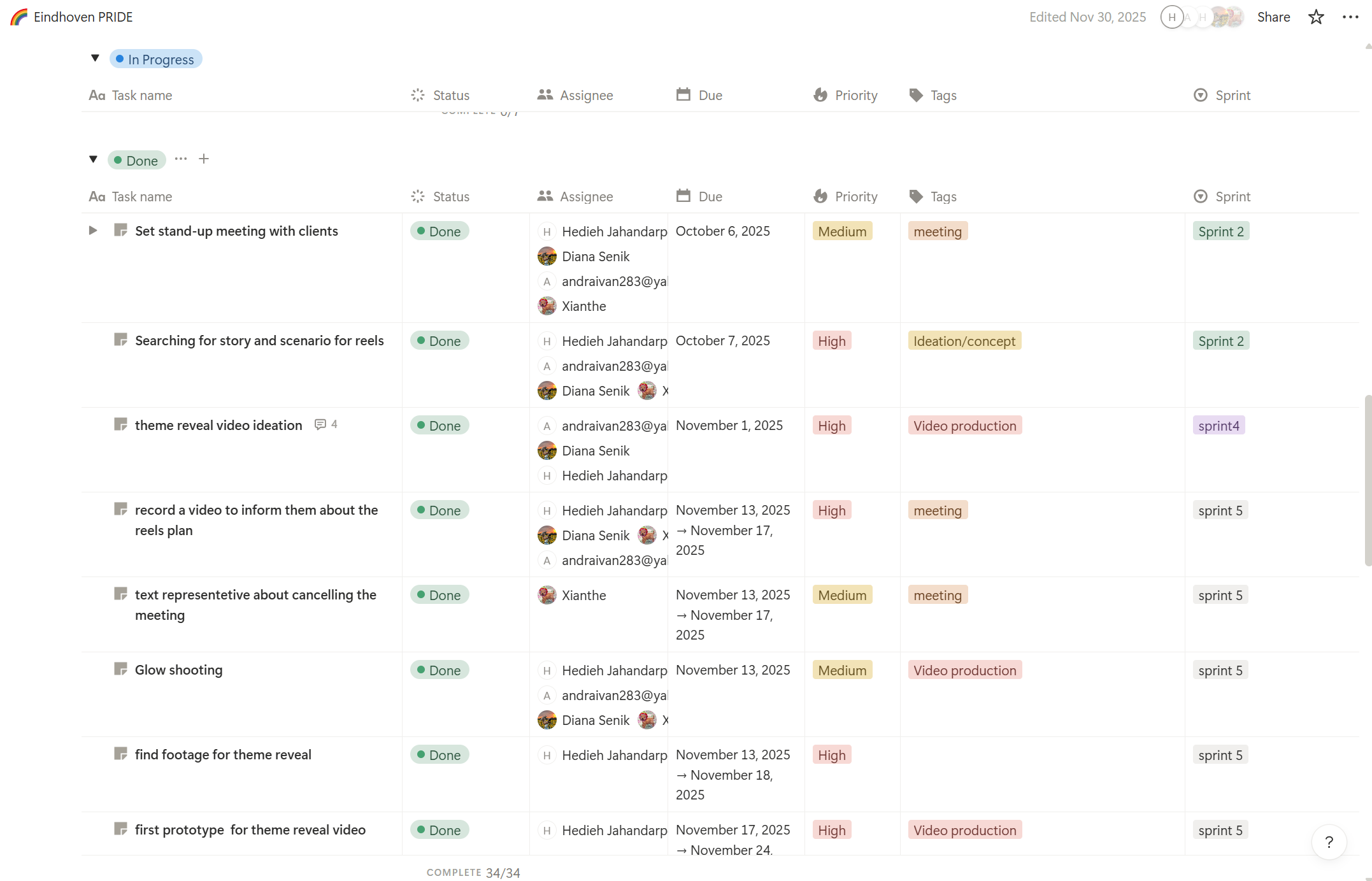Open the Done group options menu

click(x=181, y=159)
